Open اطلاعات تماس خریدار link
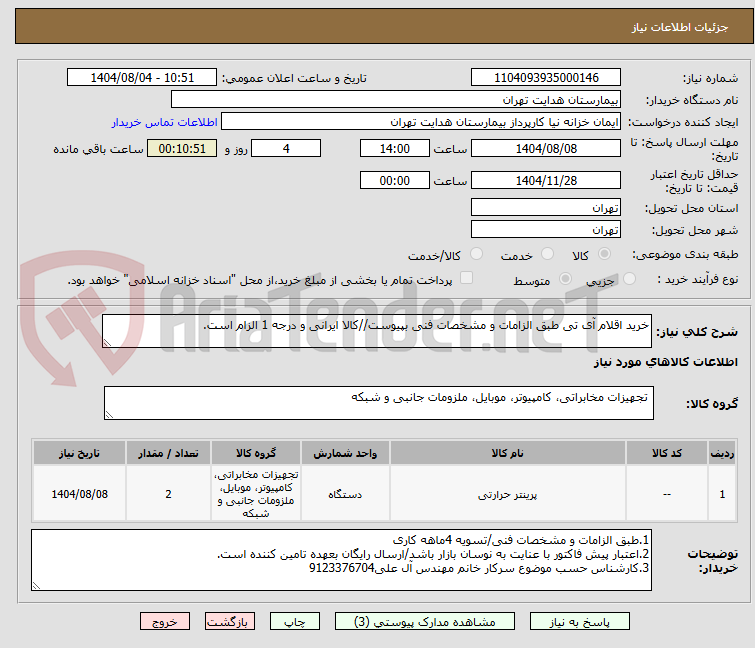This screenshot has width=755, height=648. point(165,122)
